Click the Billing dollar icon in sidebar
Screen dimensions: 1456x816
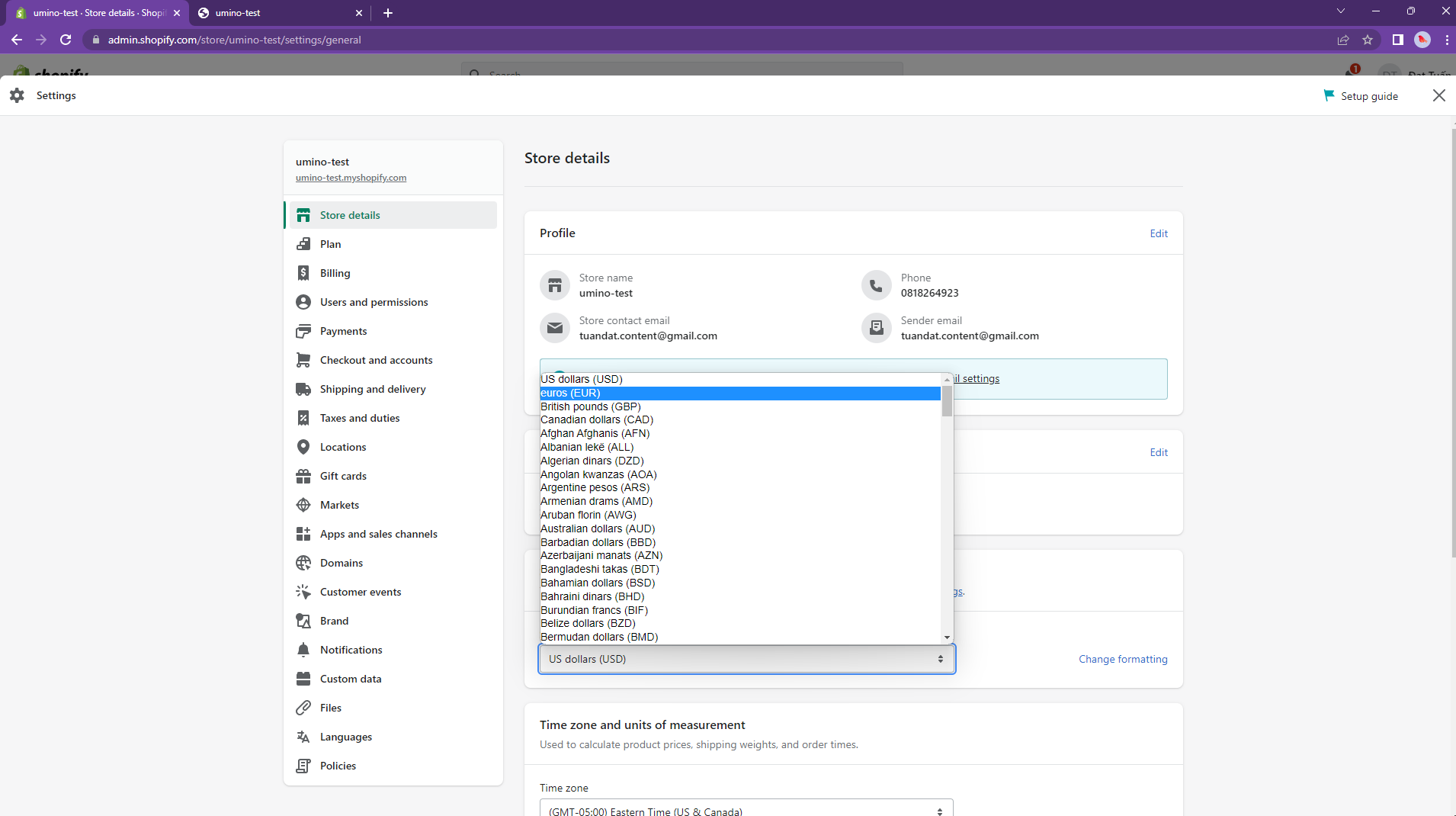click(x=303, y=273)
